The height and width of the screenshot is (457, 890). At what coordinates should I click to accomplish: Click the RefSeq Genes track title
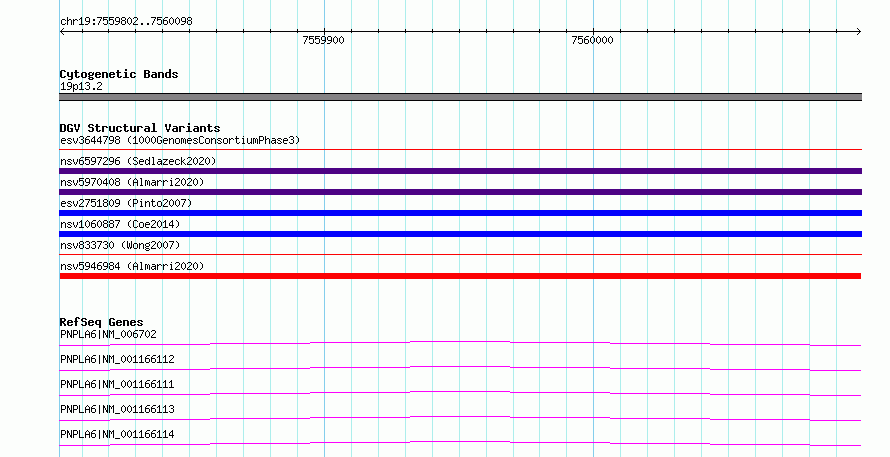[x=101, y=322]
